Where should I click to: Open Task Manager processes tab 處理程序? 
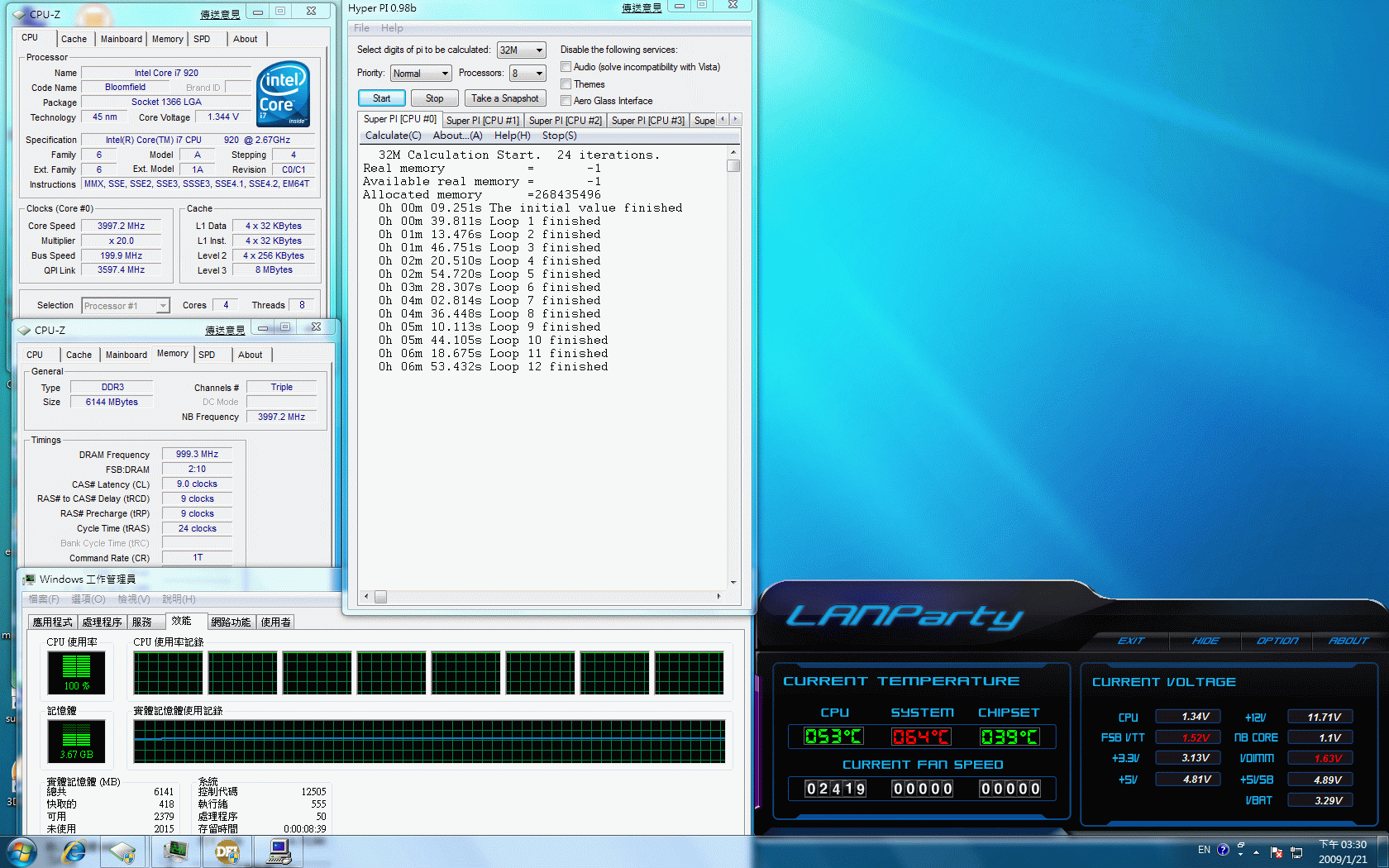(x=102, y=622)
